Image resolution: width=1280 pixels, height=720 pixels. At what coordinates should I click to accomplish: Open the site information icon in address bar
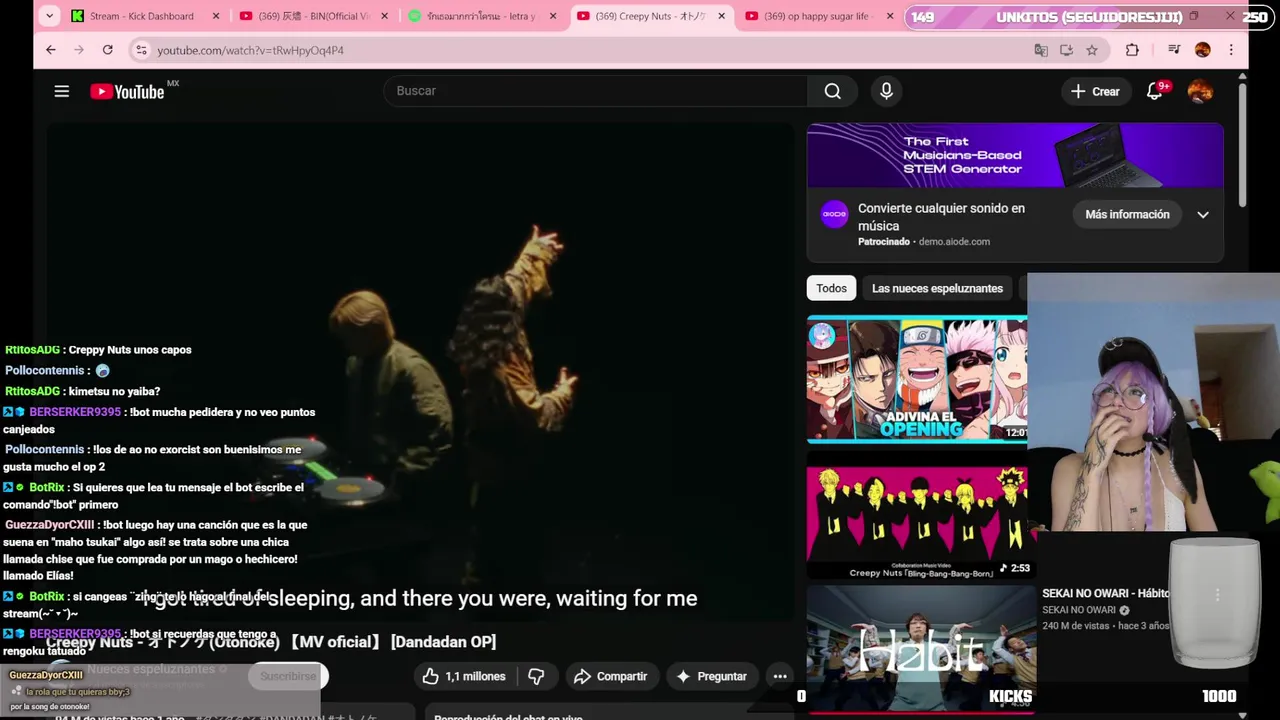coord(141,50)
